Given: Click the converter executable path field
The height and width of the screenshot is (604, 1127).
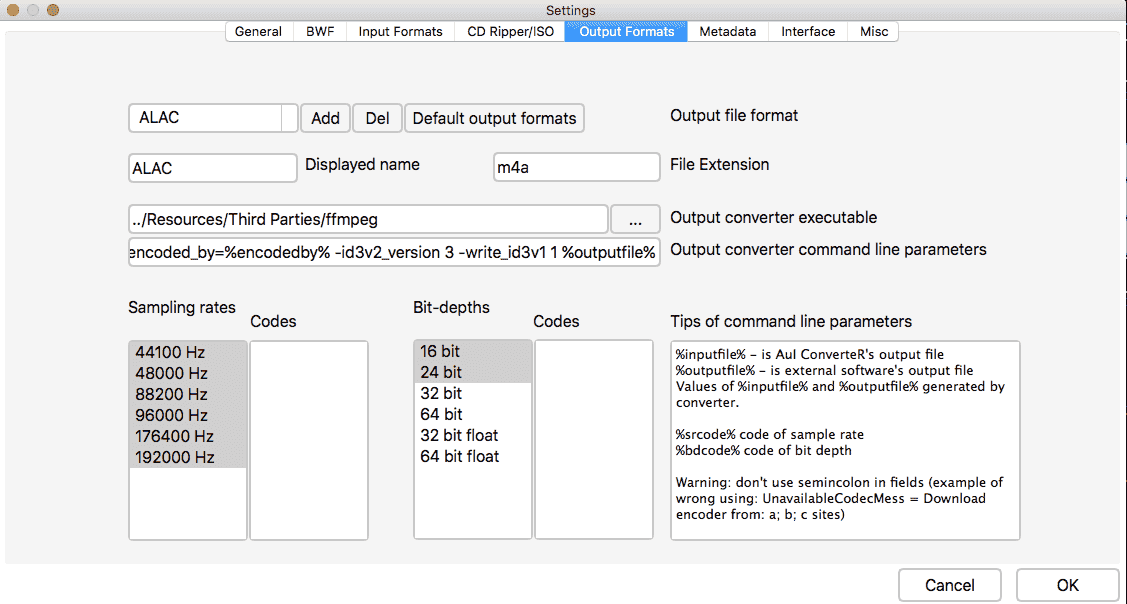Looking at the screenshot, I should 368,219.
